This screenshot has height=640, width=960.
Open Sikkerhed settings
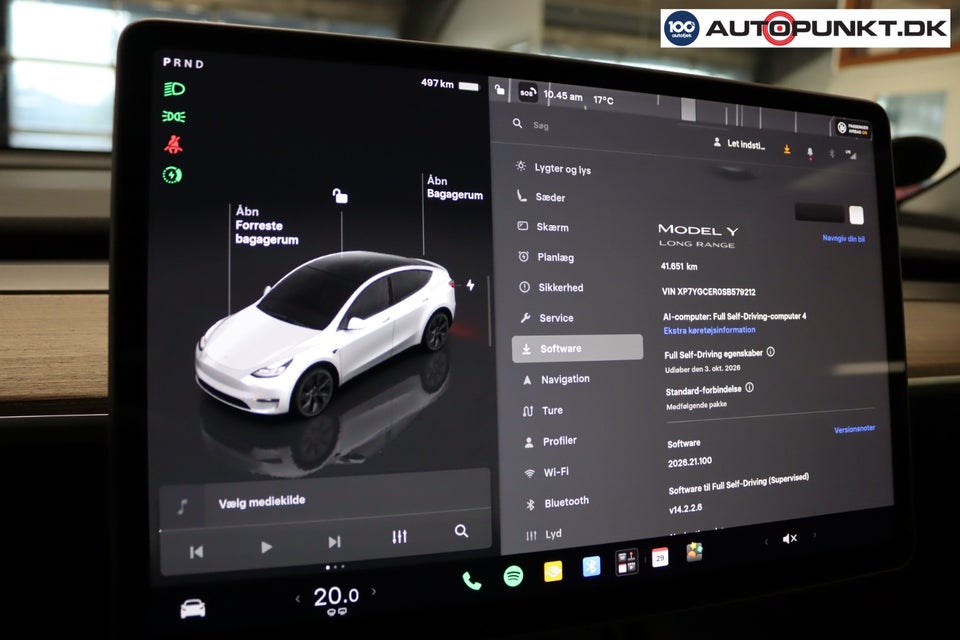[551, 287]
